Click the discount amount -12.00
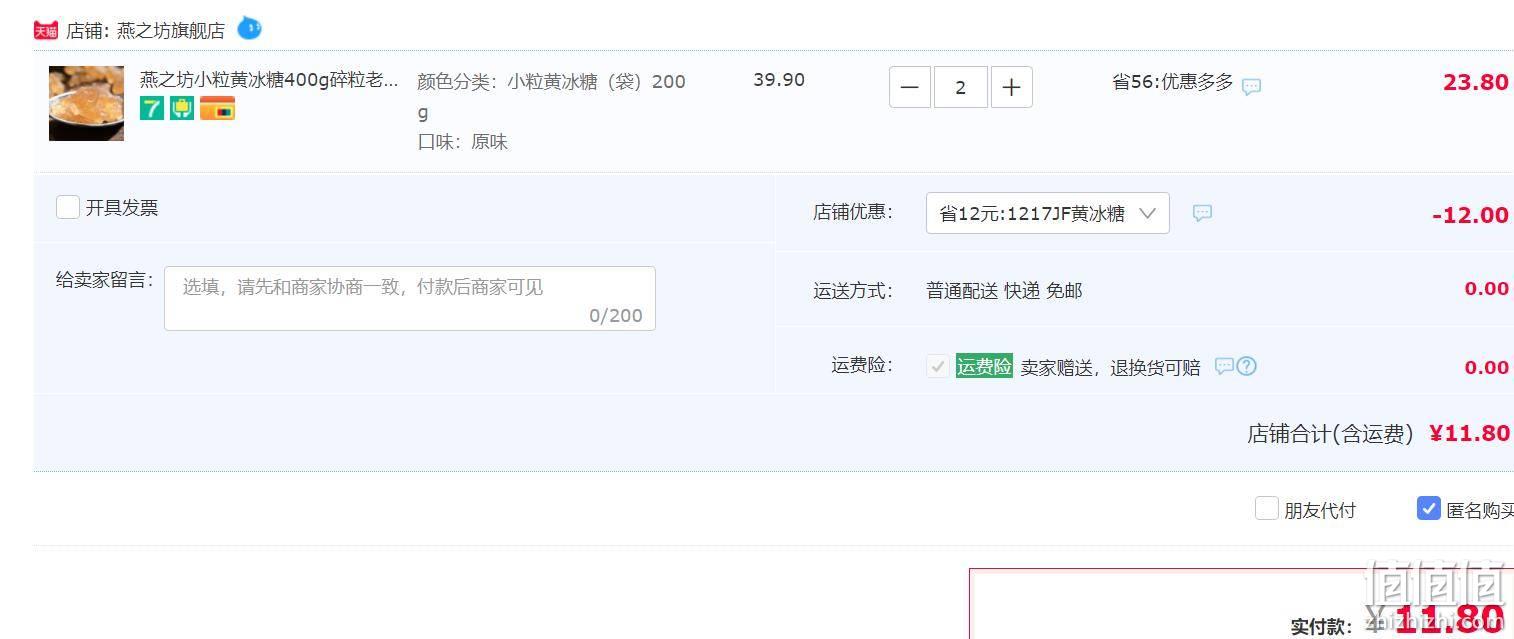1514x639 pixels. pyautogui.click(x=1470, y=215)
